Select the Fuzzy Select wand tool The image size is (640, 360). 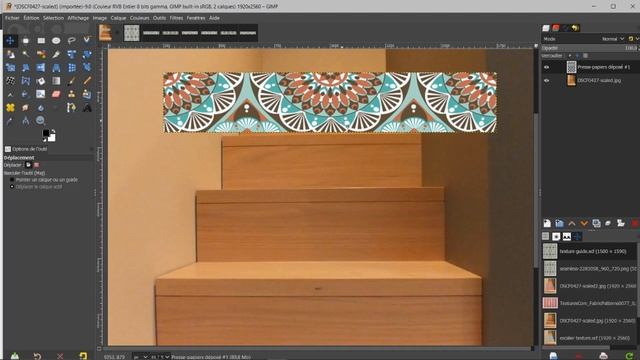click(x=26, y=53)
